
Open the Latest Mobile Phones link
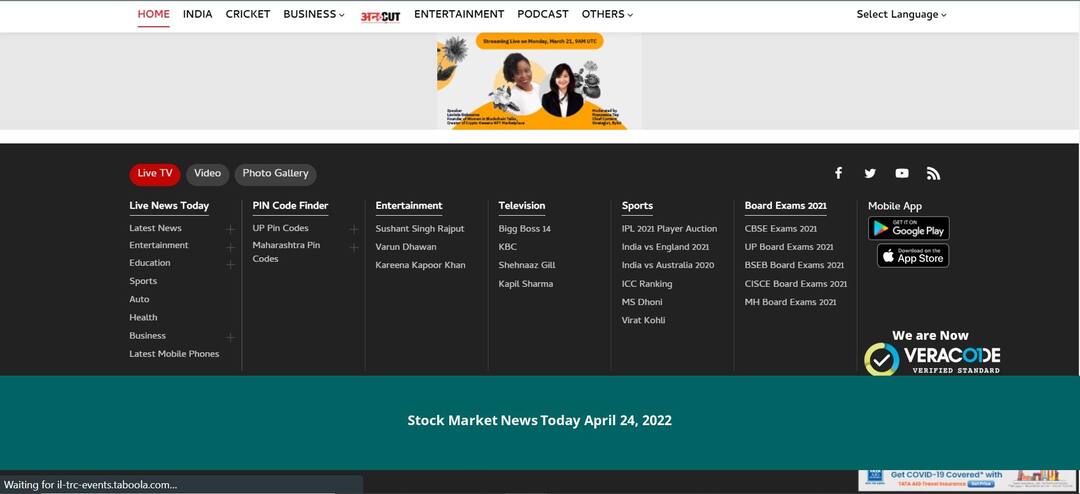click(x=174, y=354)
